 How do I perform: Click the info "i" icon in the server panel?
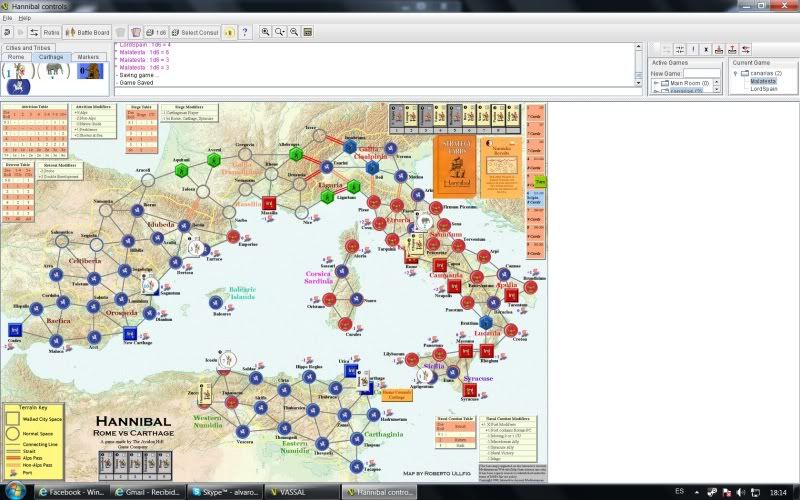click(x=693, y=49)
